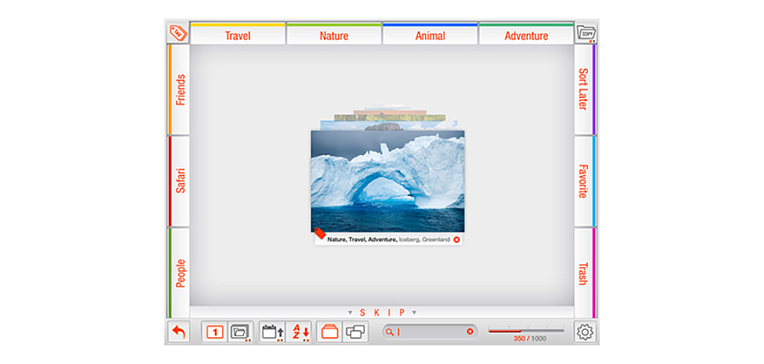The image size is (764, 364).
Task: Sort photos by date calendar icon
Action: pos(272,332)
